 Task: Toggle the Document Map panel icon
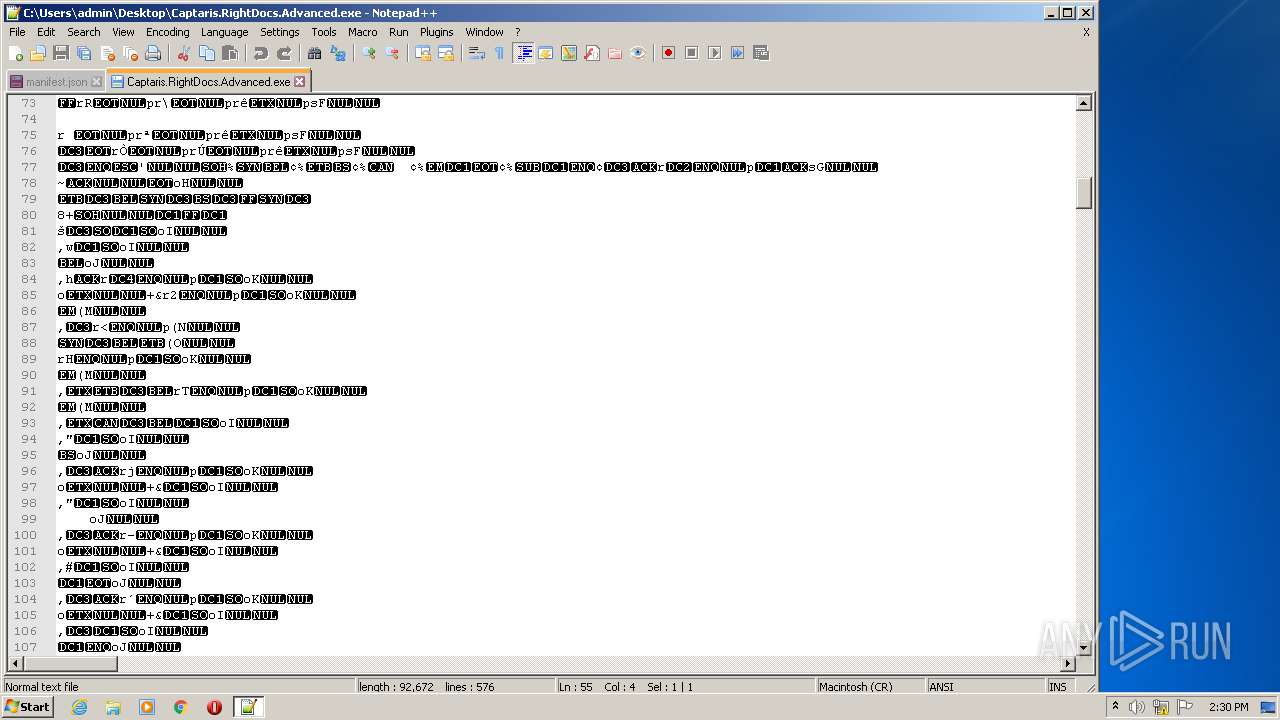click(568, 53)
